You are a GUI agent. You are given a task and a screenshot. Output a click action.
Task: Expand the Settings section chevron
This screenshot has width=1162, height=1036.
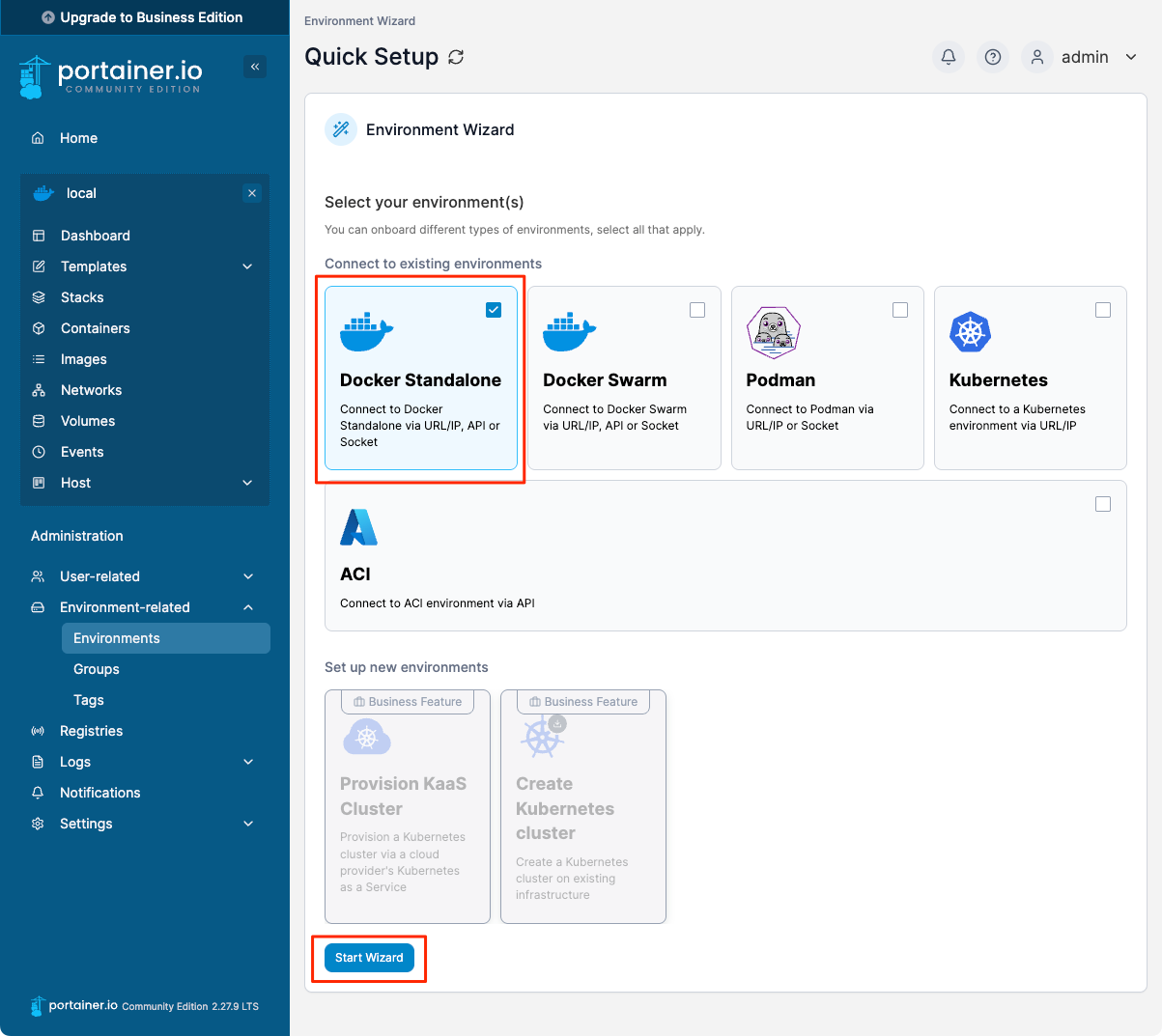pyautogui.click(x=248, y=824)
